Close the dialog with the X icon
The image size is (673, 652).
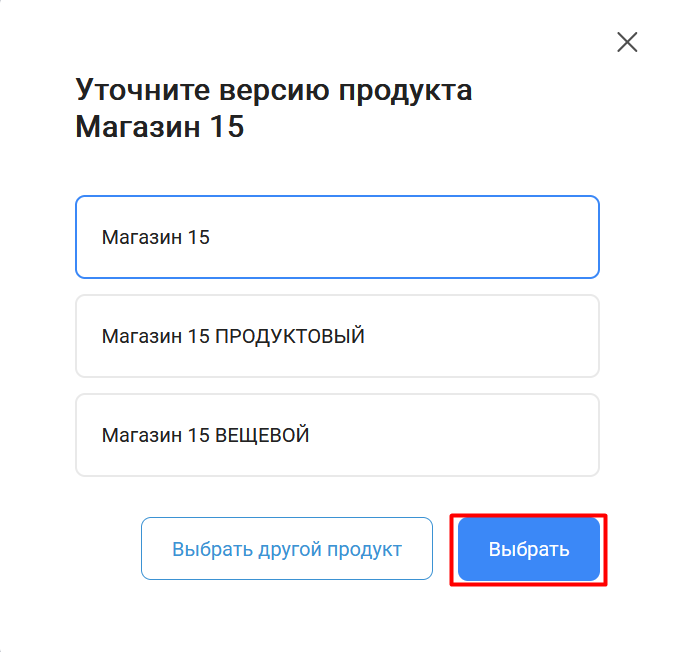(627, 42)
